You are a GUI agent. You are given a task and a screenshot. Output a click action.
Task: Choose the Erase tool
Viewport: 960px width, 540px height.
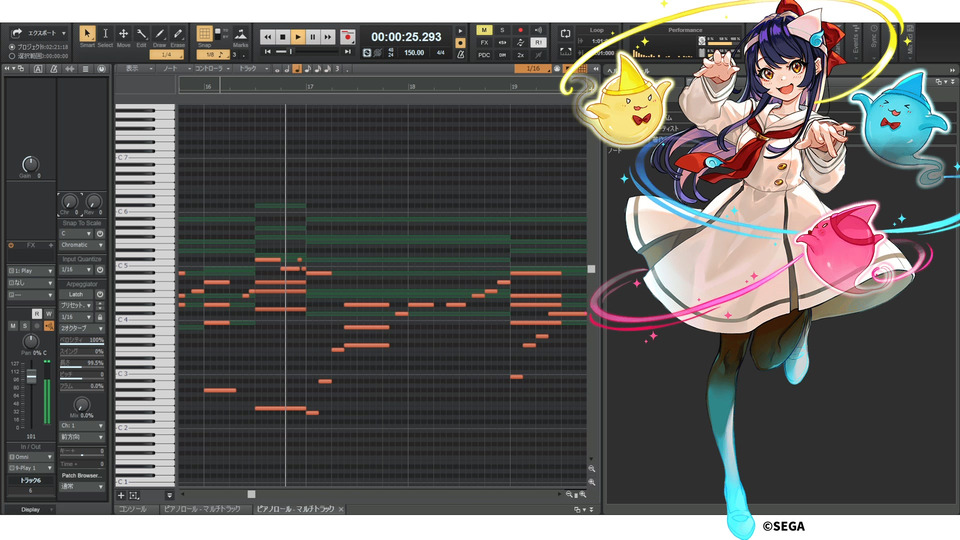[178, 34]
